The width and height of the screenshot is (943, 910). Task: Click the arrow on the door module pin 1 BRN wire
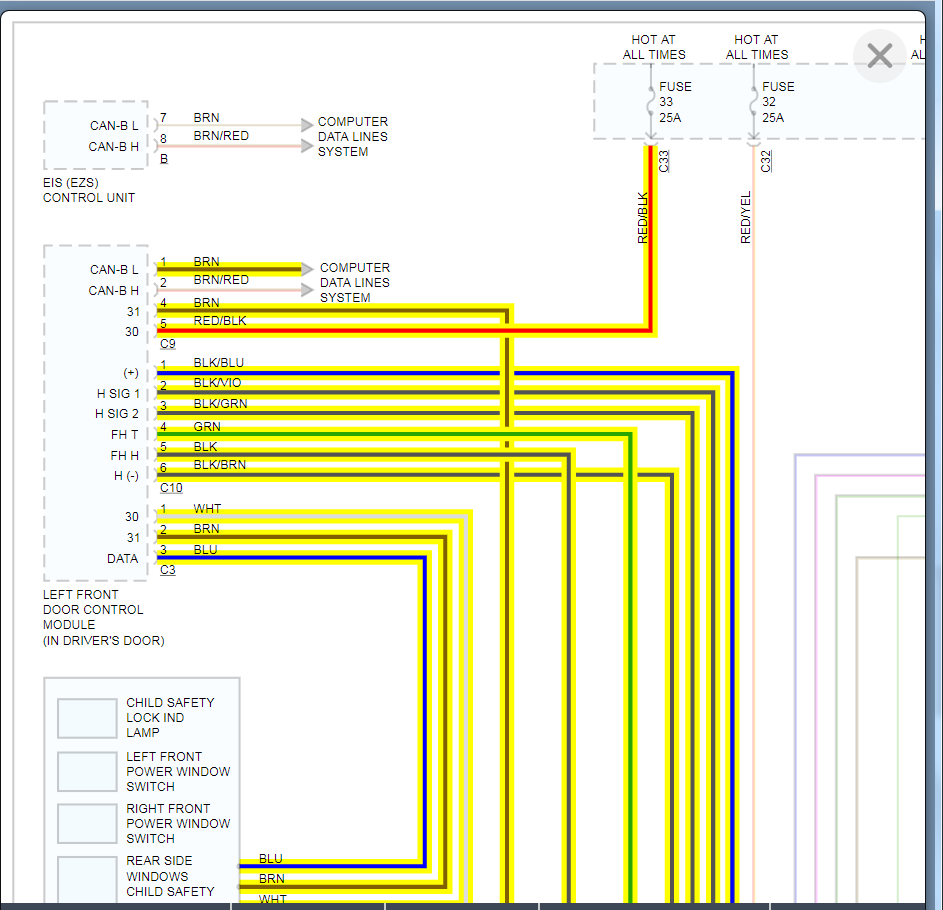click(308, 269)
